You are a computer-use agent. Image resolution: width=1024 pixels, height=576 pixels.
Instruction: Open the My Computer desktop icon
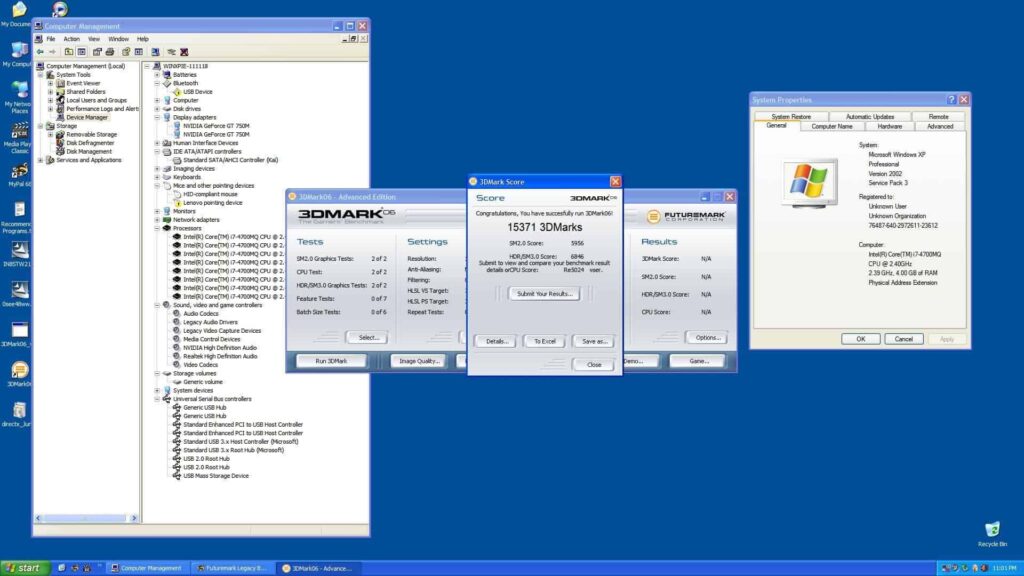(x=18, y=51)
